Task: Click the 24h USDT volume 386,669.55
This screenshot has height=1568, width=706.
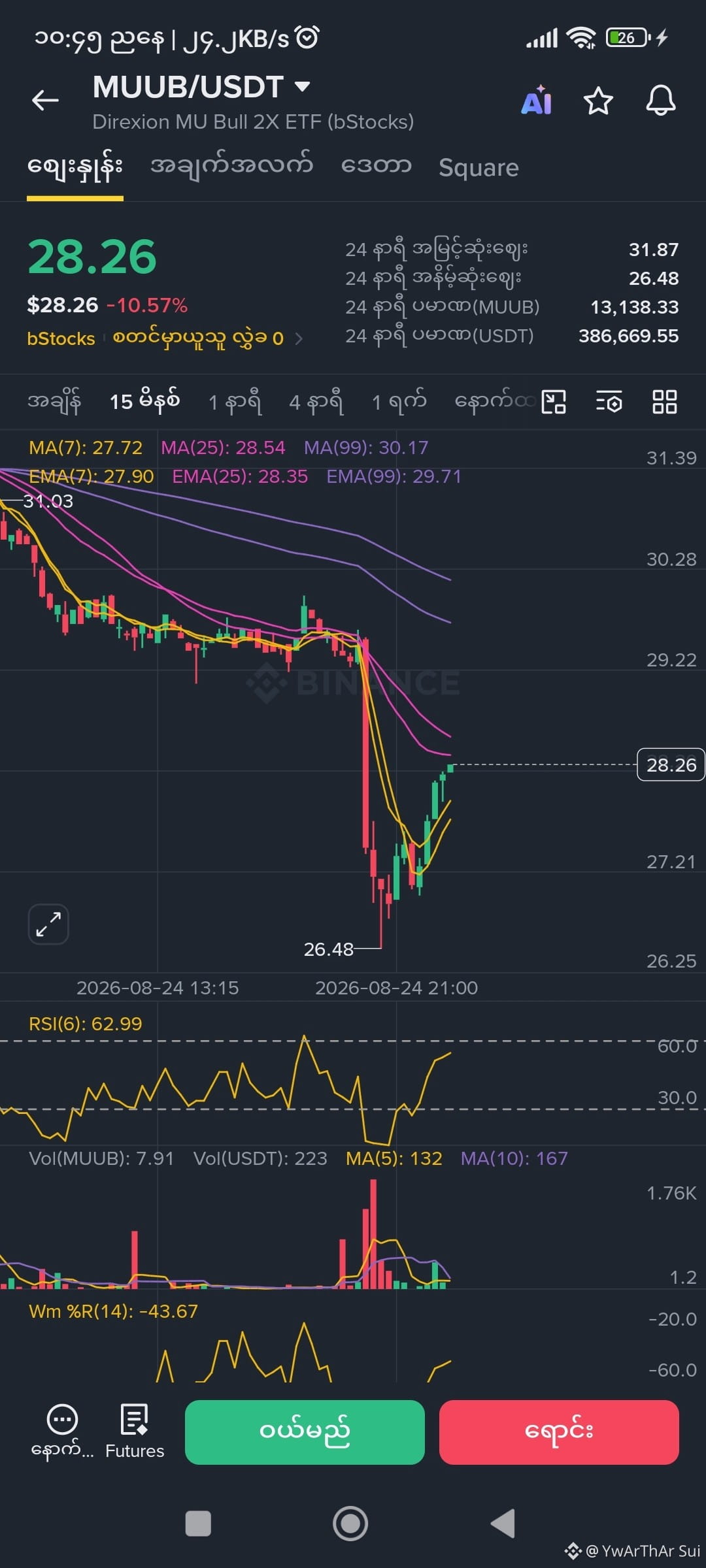Action: point(629,336)
